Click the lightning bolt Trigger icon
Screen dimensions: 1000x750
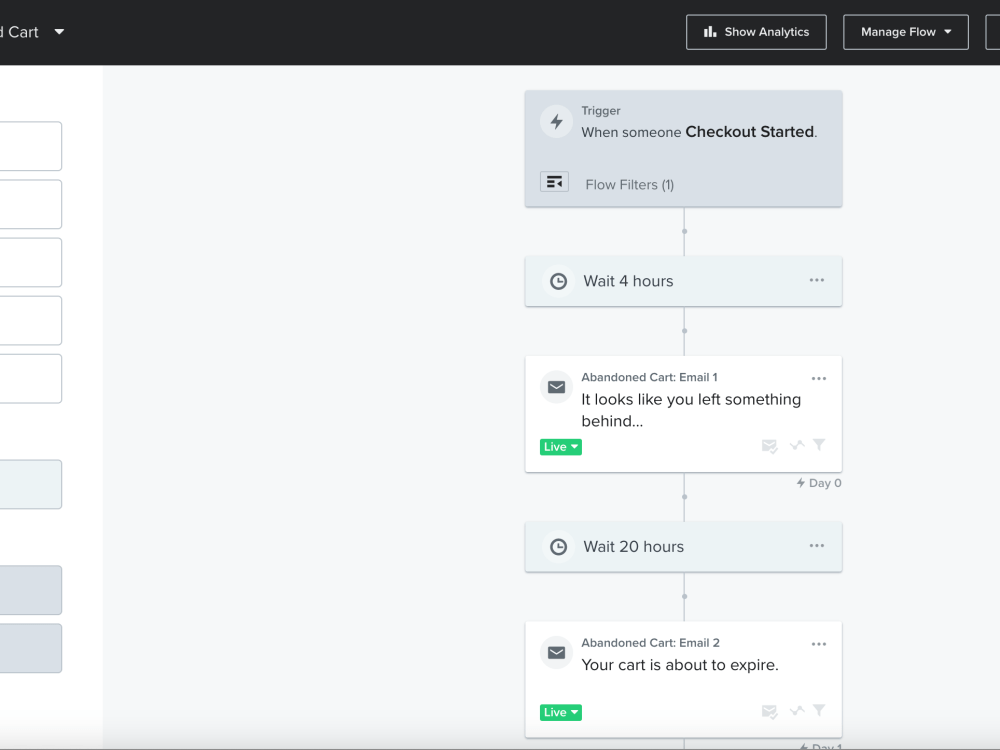point(556,121)
